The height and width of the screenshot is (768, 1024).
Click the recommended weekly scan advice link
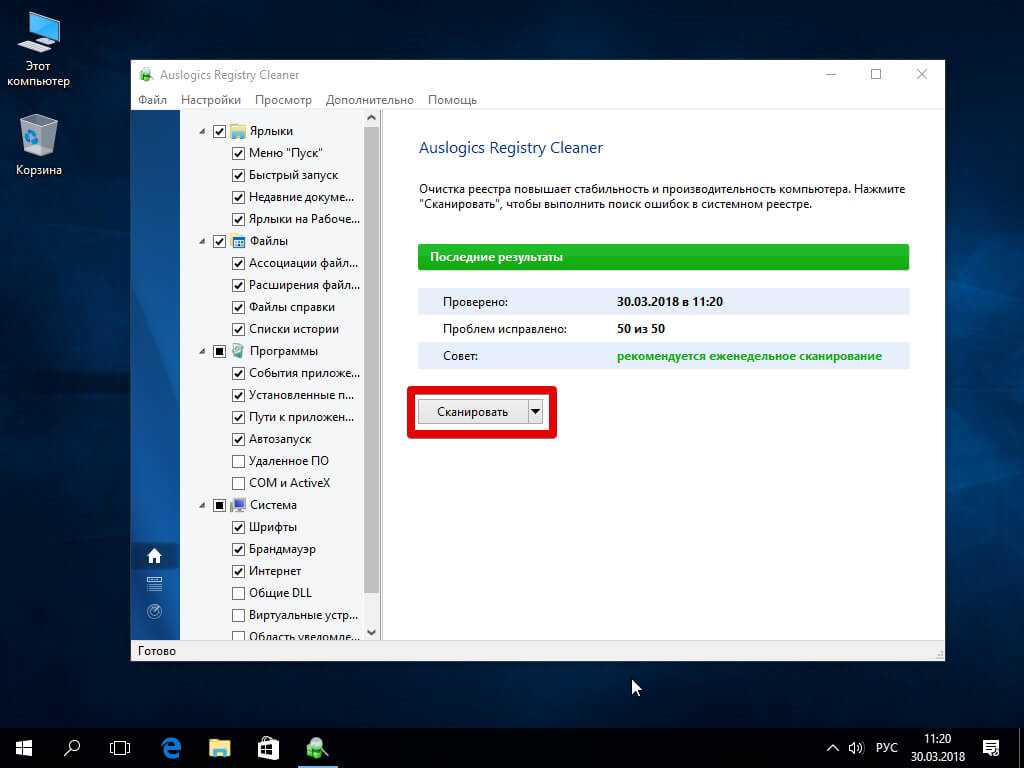coord(749,356)
